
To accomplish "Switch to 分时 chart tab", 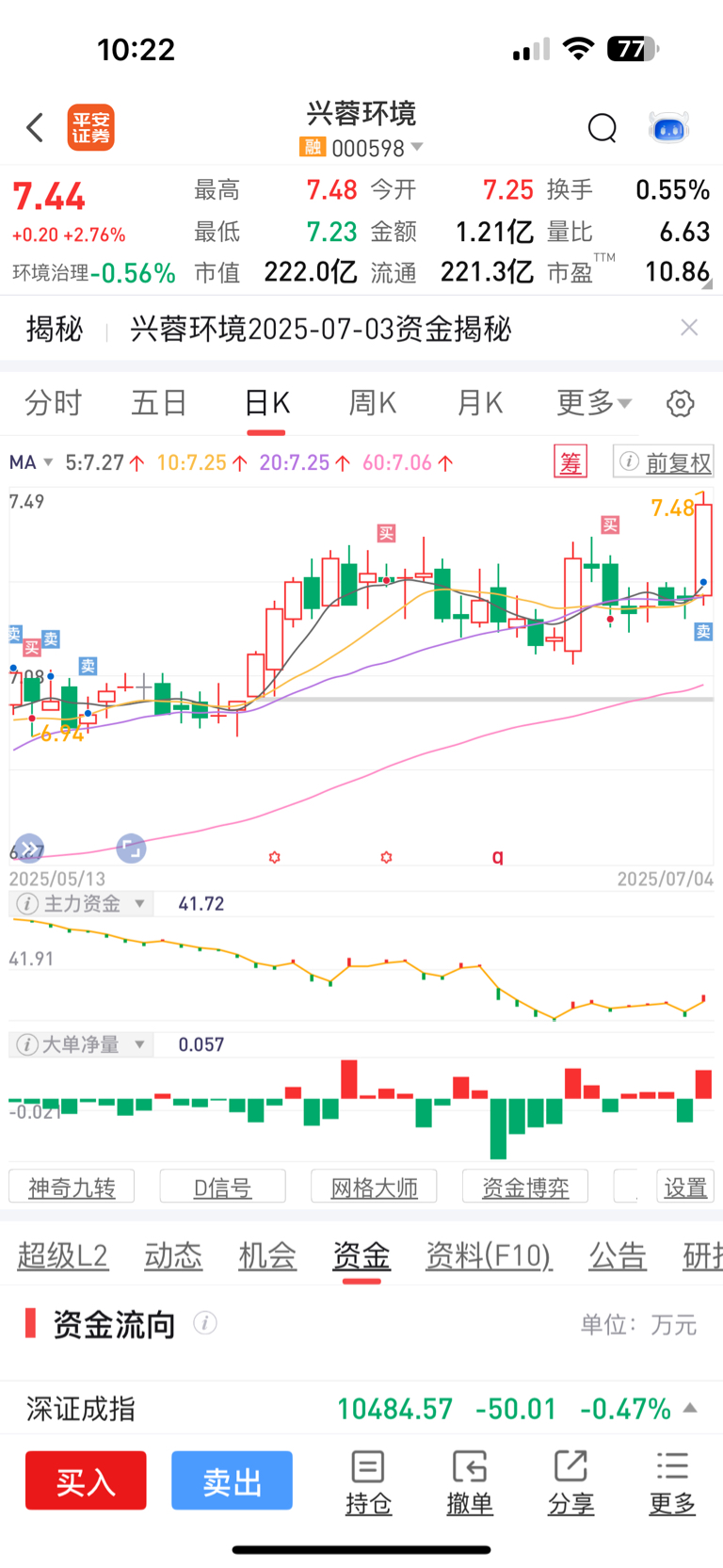I will (53, 403).
